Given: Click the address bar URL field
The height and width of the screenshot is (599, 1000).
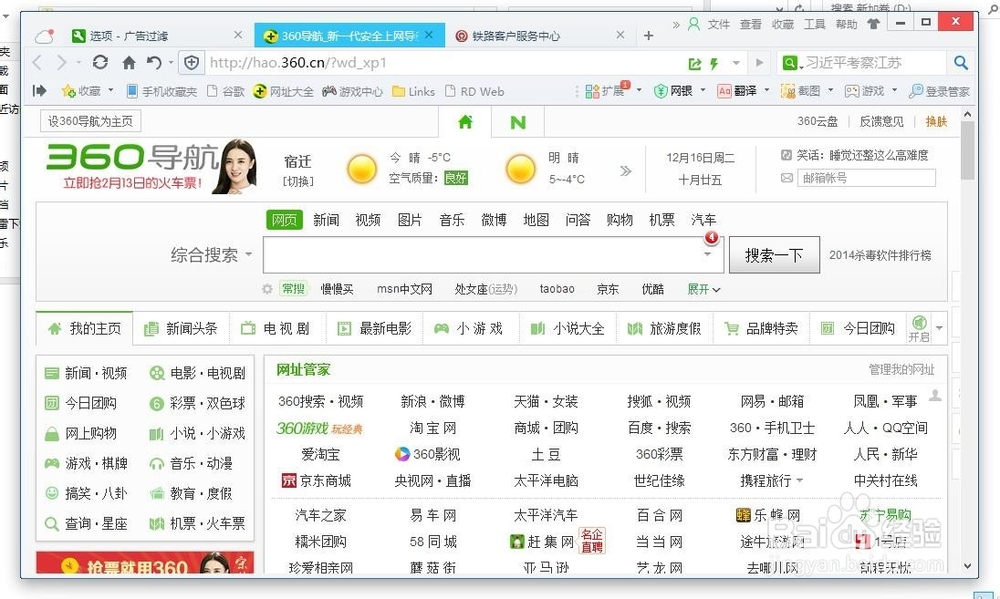Looking at the screenshot, I should [x=443, y=63].
